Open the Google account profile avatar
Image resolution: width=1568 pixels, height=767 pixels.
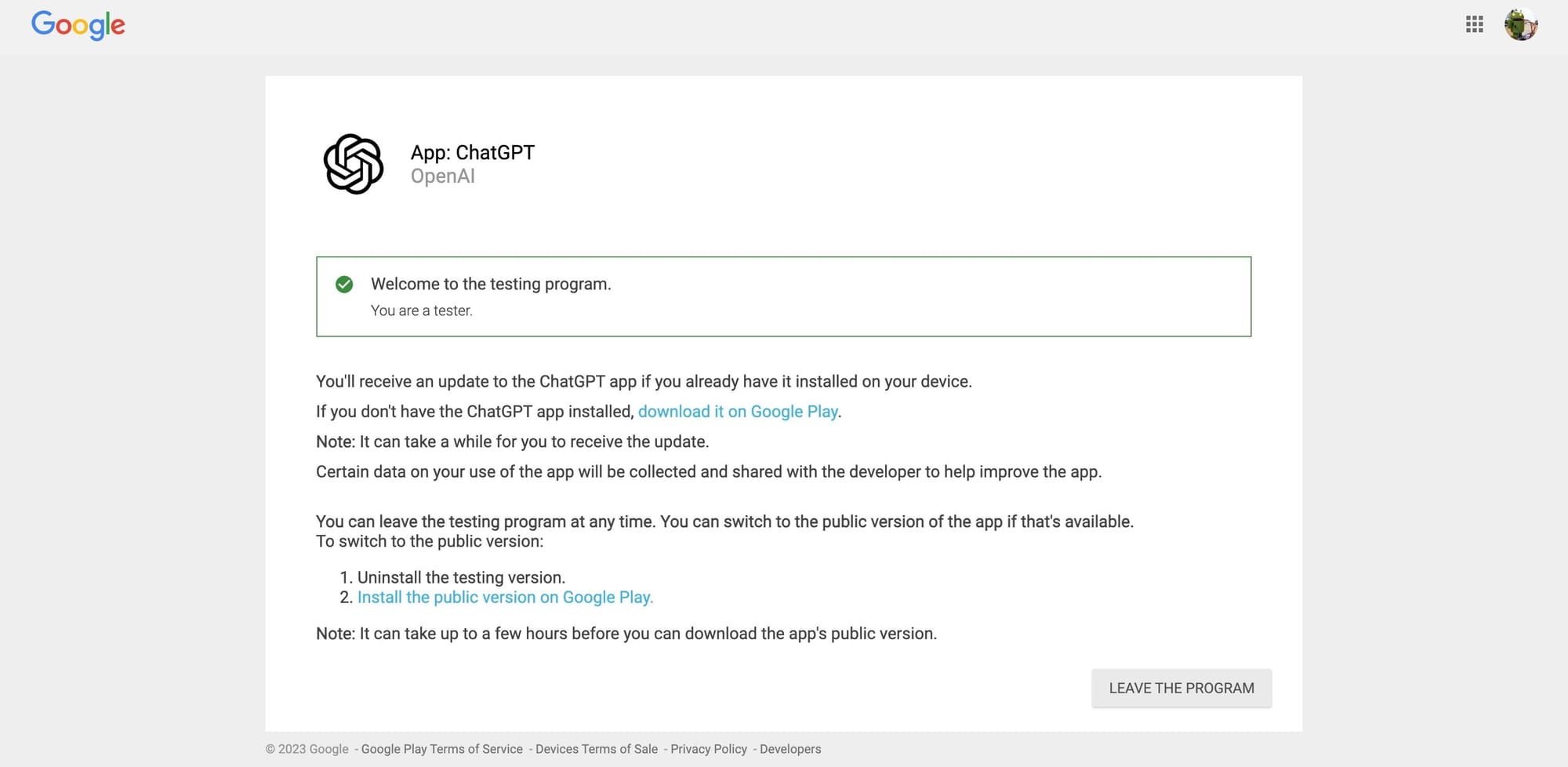[x=1521, y=24]
